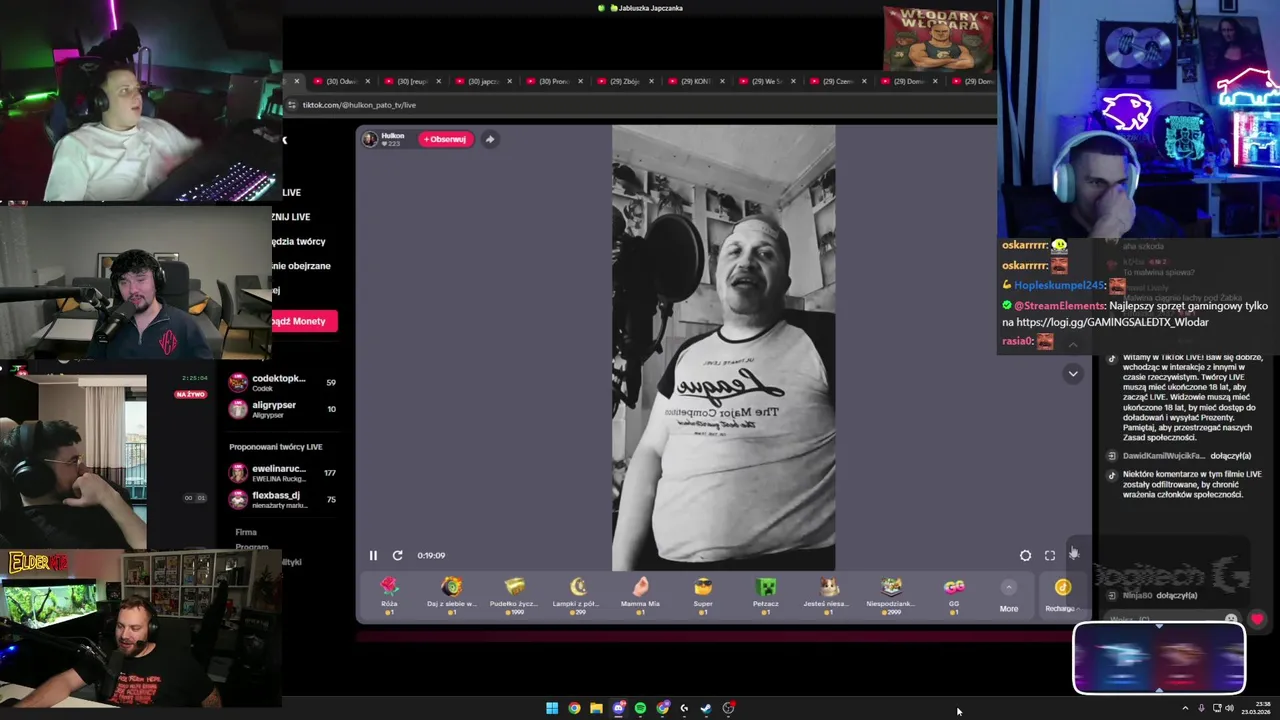Open File Explorer from taskbar
1280x720 pixels.
596,708
